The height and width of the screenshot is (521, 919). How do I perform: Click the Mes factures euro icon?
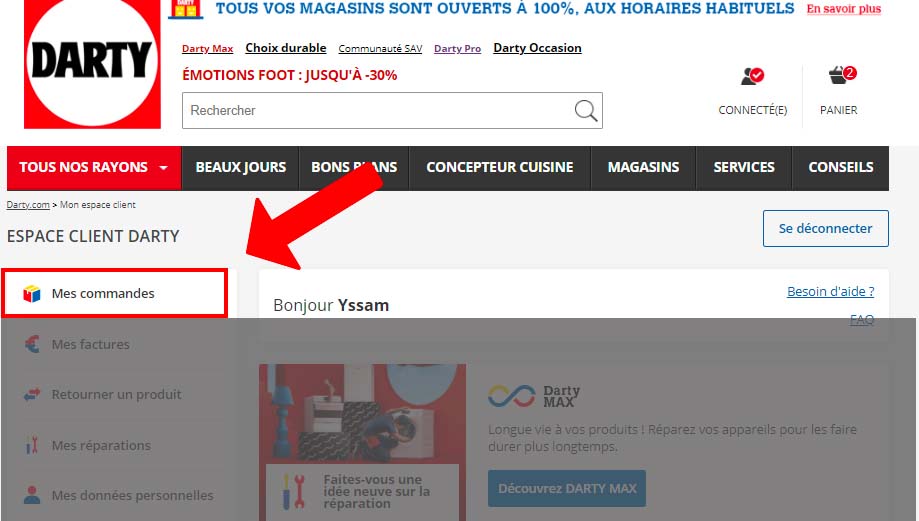coord(32,344)
